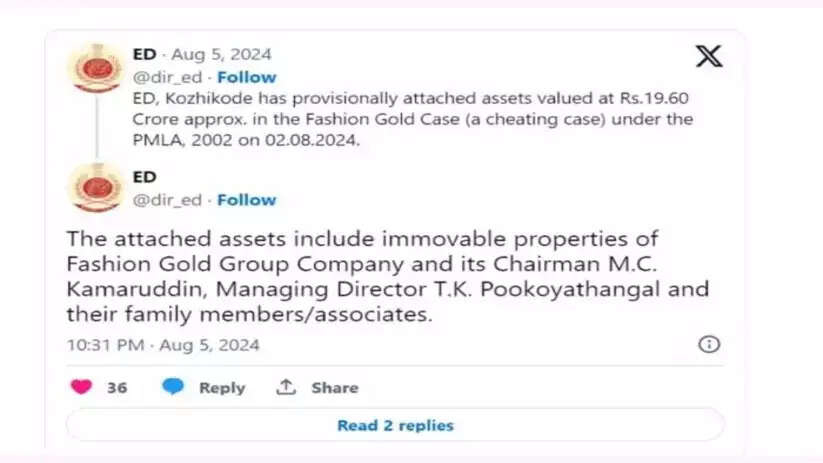Viewport: 823px width, 463px height.
Task: Click the ED display name on the top tweet
Action: tap(144, 54)
